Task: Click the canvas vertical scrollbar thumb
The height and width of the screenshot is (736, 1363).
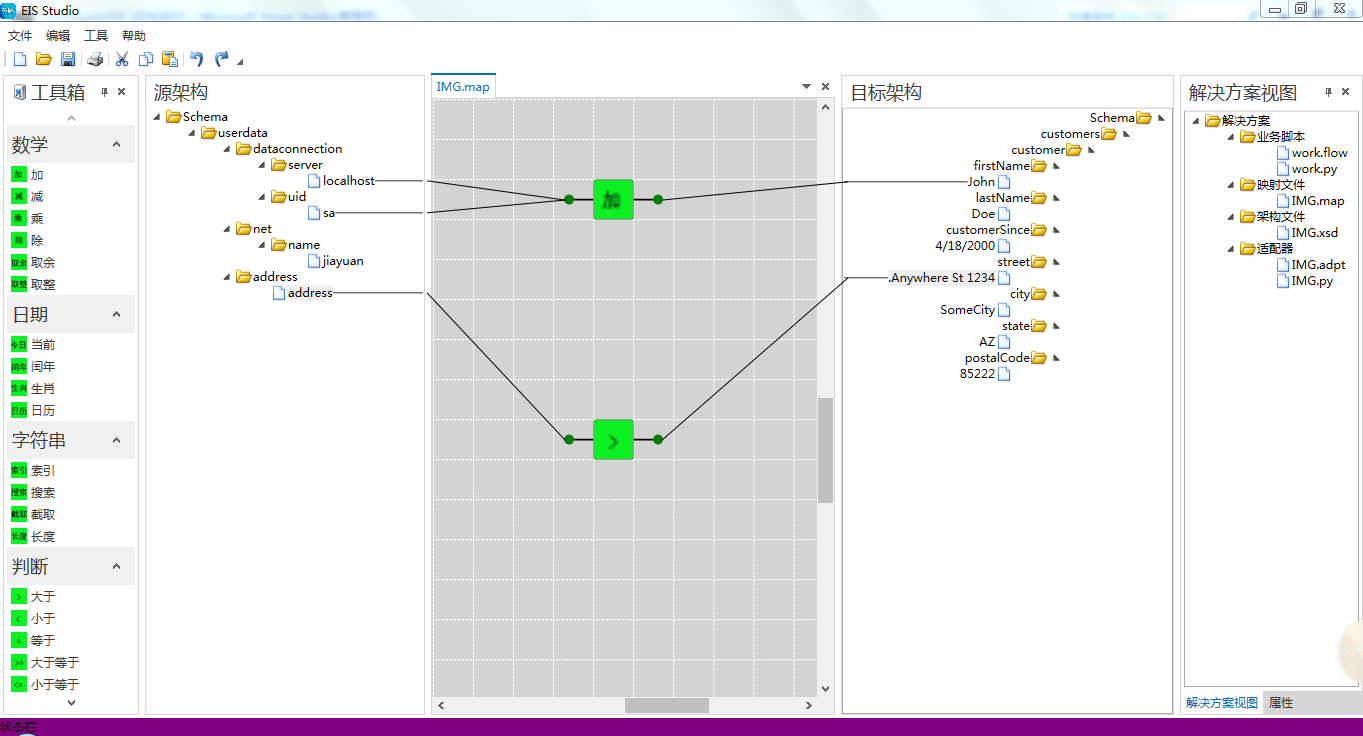Action: [825, 450]
